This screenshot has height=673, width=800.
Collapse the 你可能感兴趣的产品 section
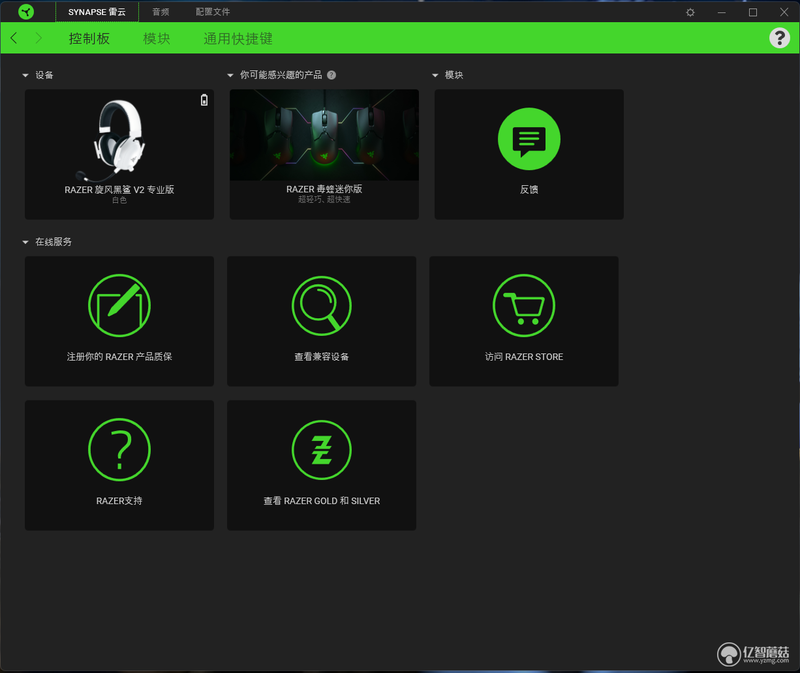pyautogui.click(x=230, y=76)
